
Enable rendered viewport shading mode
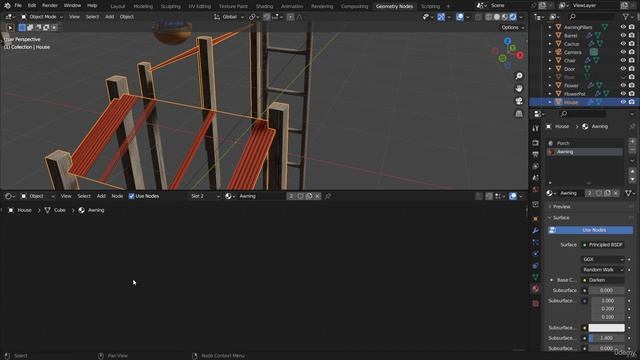pyautogui.click(x=513, y=17)
